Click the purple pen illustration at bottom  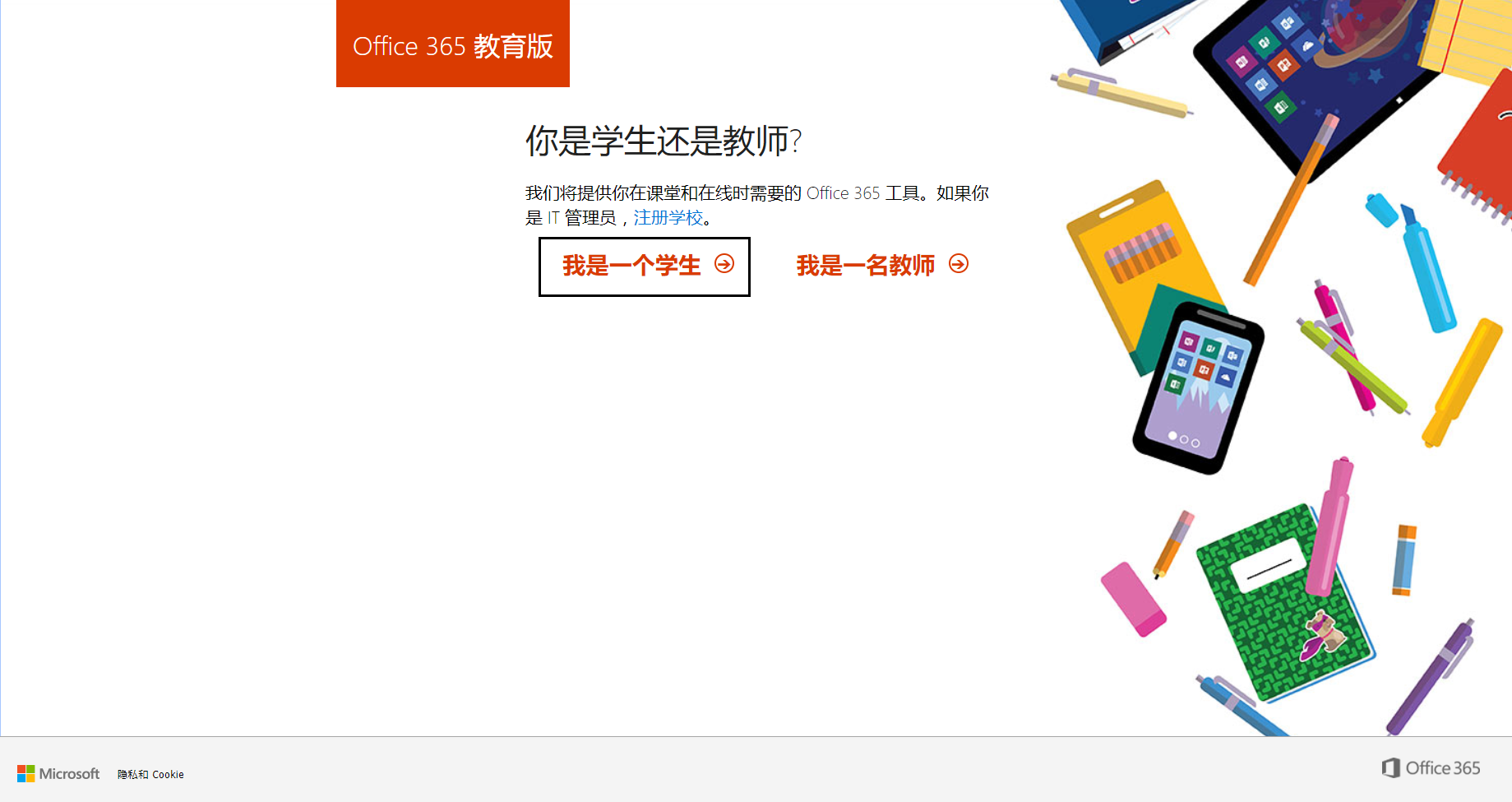(1431, 676)
